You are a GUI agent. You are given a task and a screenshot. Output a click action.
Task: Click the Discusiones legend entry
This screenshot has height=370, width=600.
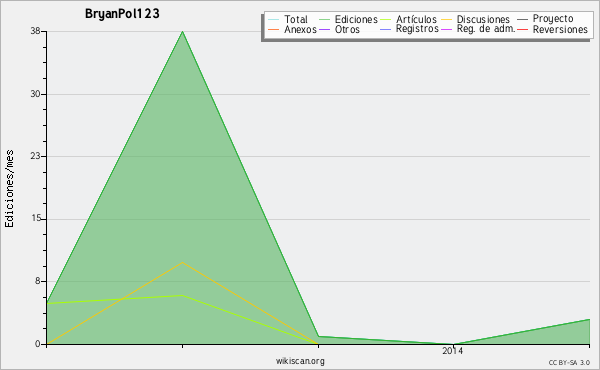click(x=475, y=19)
